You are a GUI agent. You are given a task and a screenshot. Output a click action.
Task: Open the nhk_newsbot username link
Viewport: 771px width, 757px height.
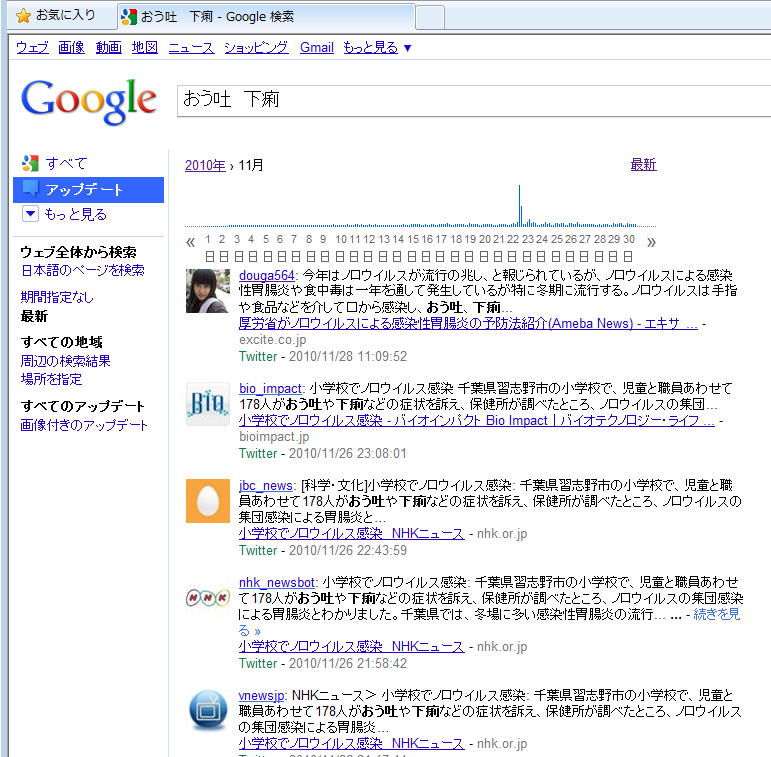click(276, 582)
